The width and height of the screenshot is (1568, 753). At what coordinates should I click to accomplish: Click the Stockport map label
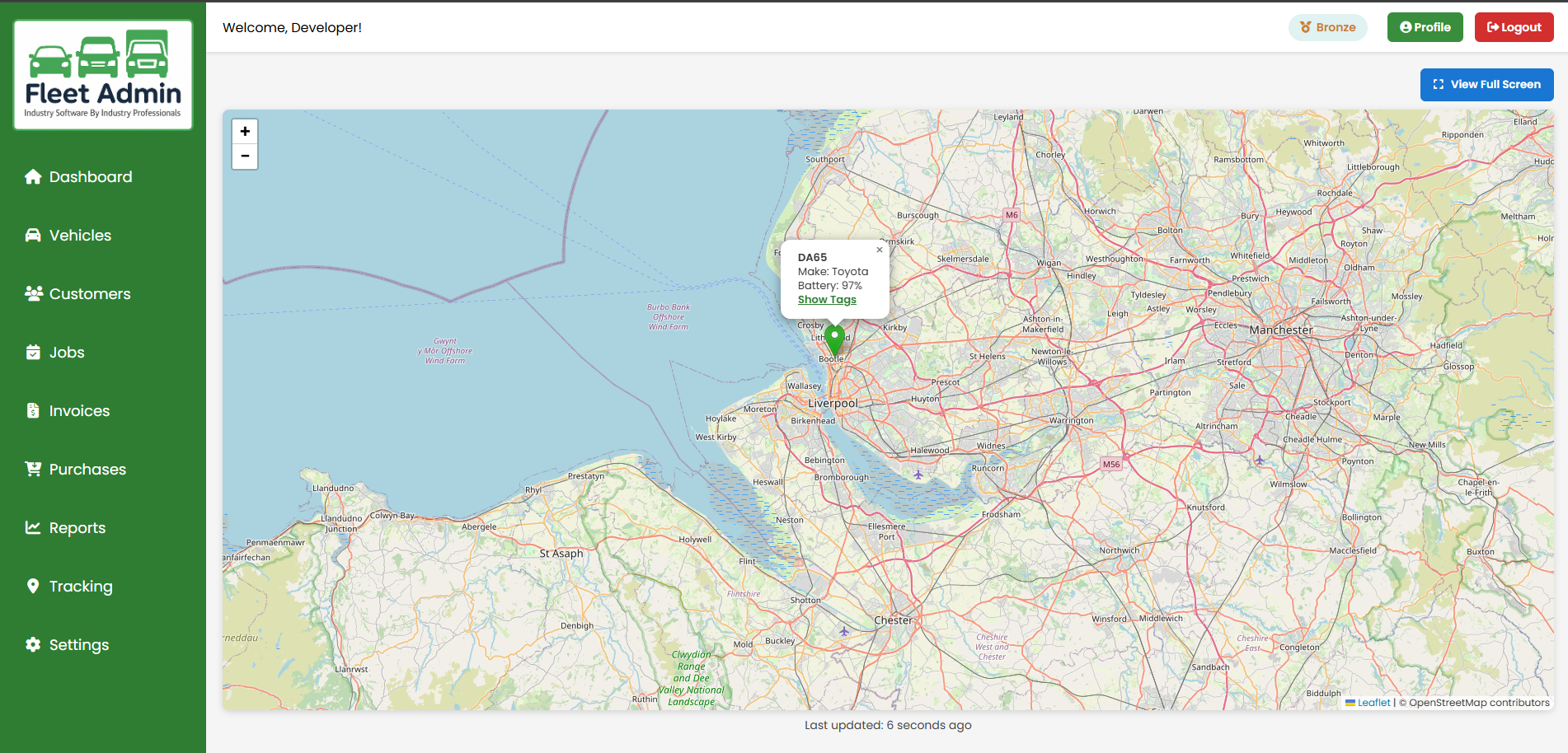(1331, 402)
